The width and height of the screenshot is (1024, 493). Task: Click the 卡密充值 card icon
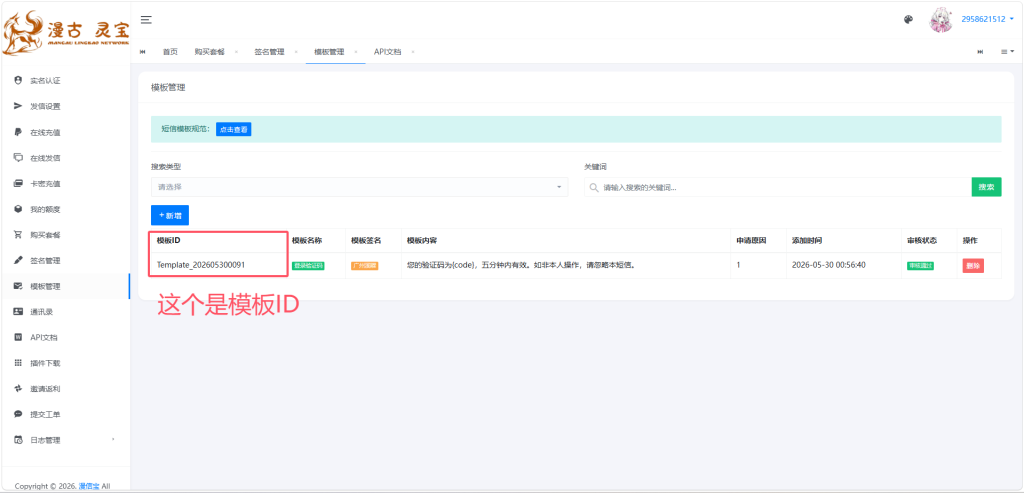[18, 183]
